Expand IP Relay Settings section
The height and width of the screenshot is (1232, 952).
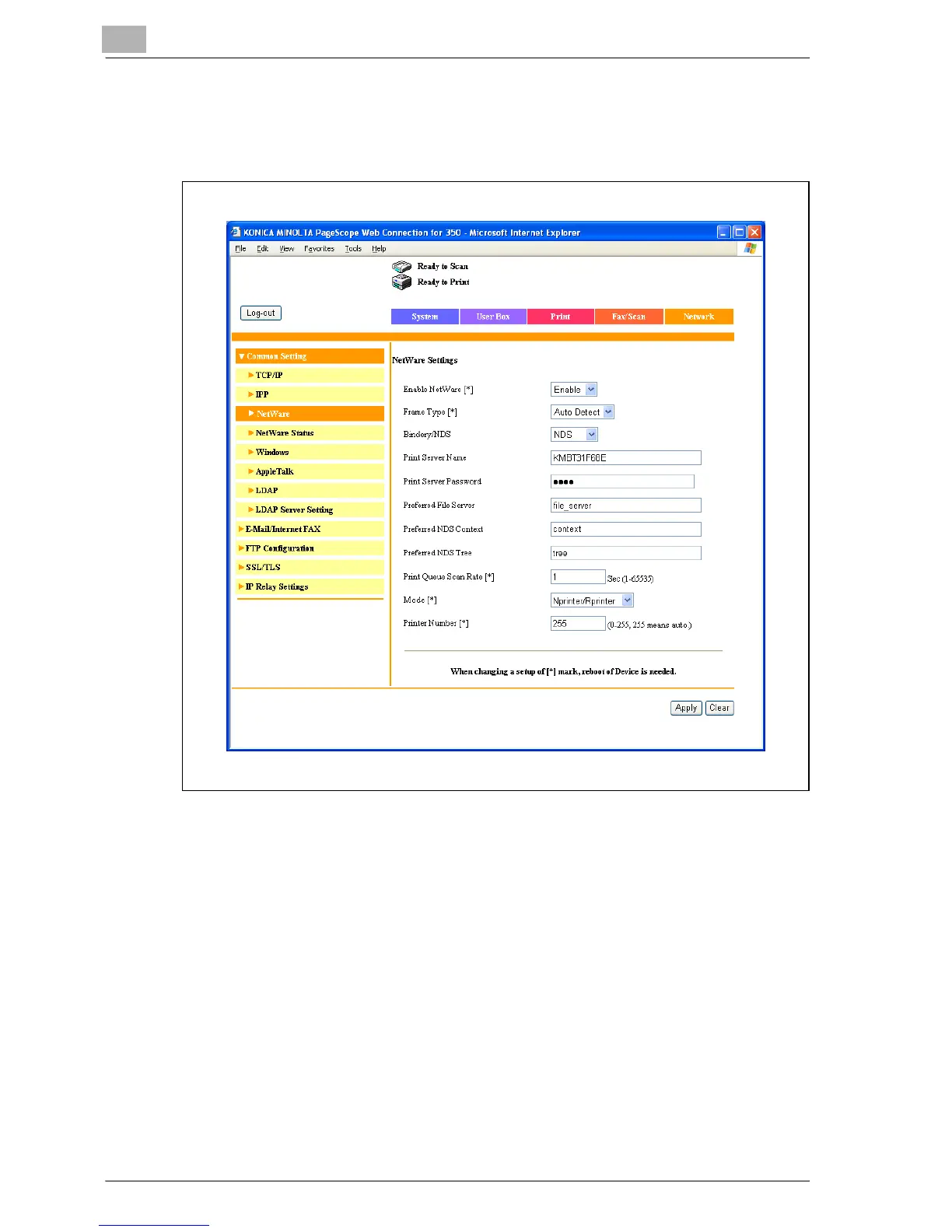click(310, 586)
